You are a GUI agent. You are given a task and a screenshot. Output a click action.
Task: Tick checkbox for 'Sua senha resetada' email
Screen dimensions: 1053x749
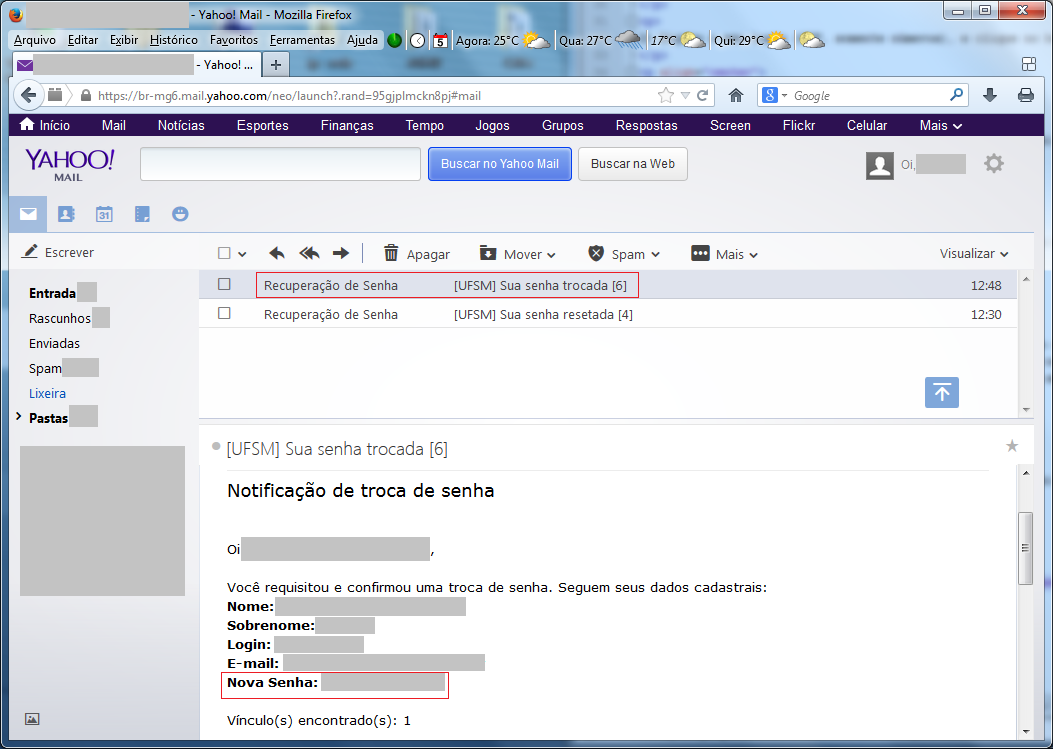coord(224,313)
